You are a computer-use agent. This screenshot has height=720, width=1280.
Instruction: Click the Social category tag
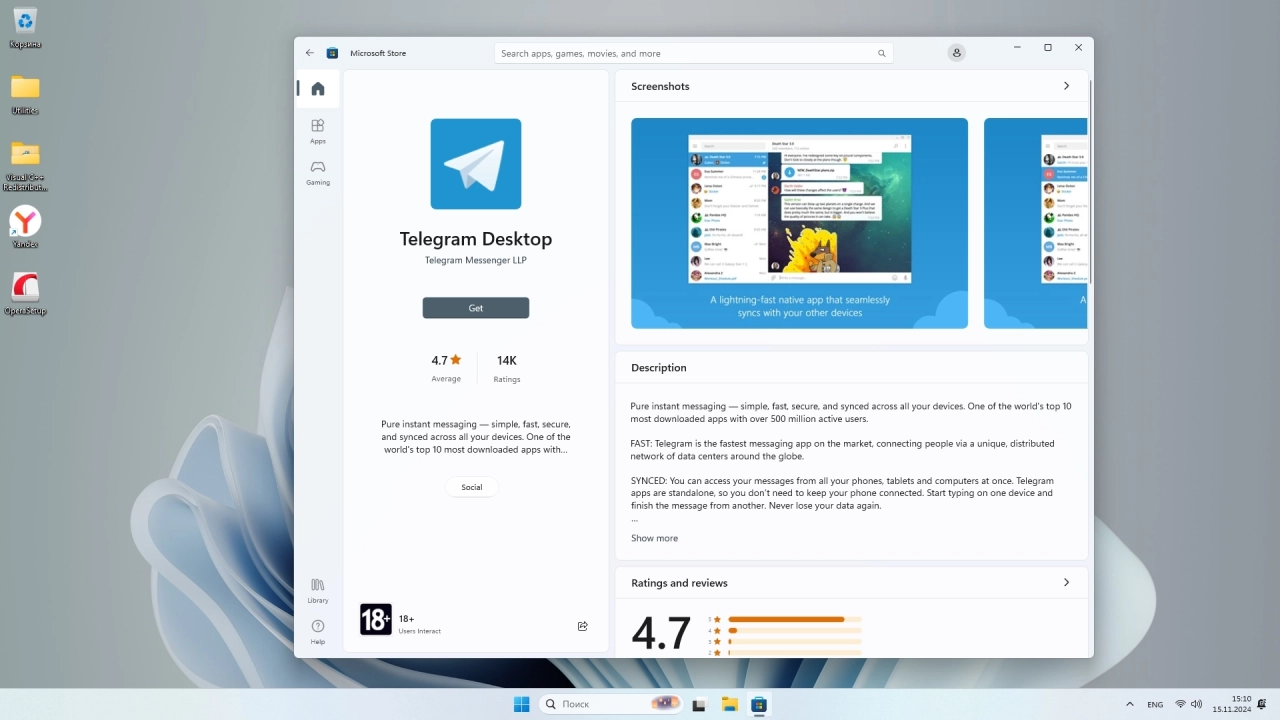[472, 487]
